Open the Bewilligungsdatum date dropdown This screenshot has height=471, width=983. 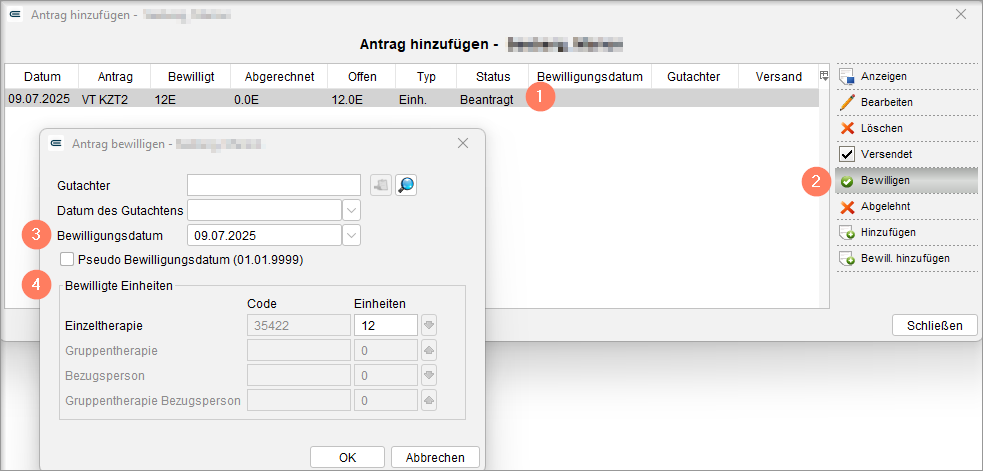point(352,236)
